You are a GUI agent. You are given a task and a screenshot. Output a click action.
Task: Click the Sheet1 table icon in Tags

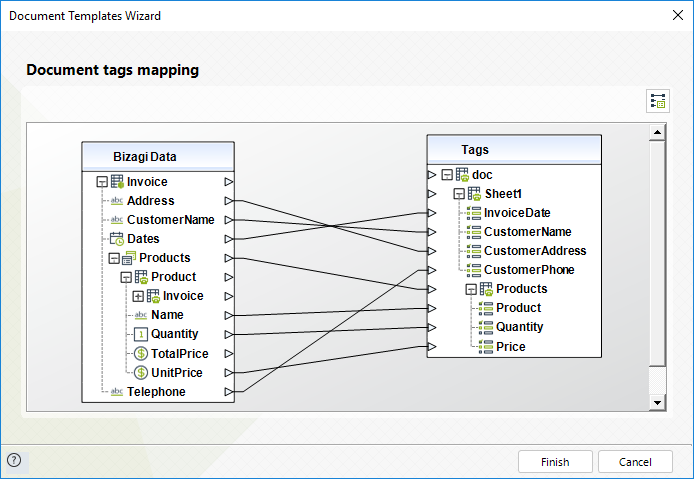pyautogui.click(x=474, y=193)
